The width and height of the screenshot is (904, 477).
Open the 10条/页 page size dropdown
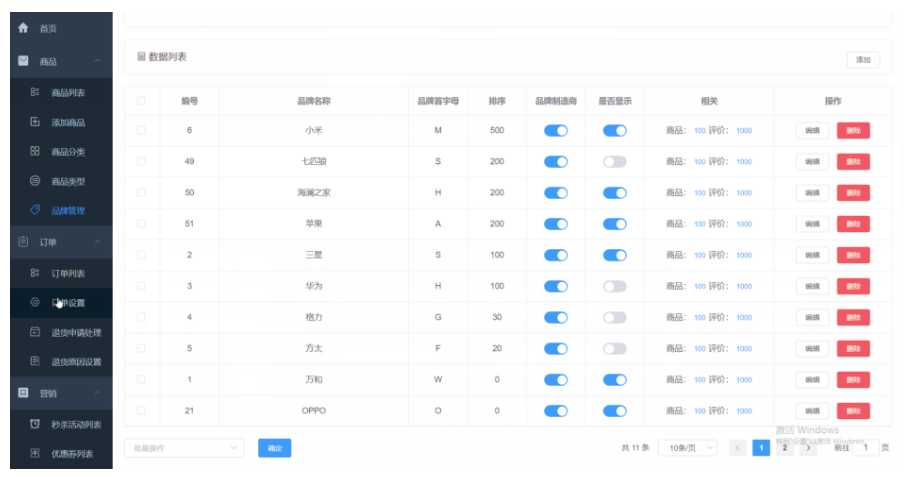[687, 448]
